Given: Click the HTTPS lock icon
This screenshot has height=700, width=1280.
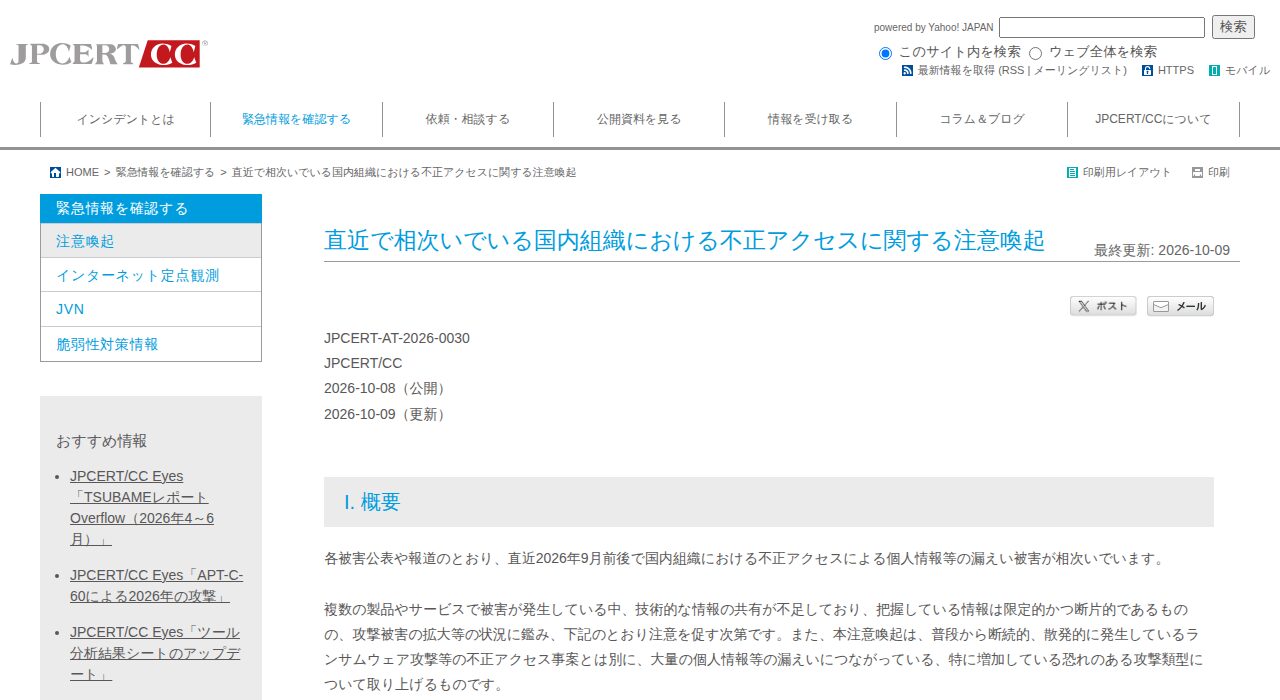Looking at the screenshot, I should pos(1147,71).
